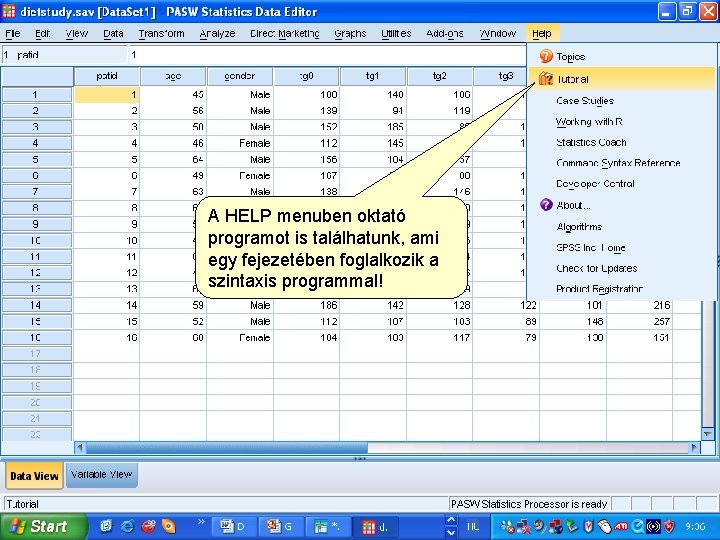The height and width of the screenshot is (540, 720).
Task: Click the orange quick launch icon
Action: click(x=169, y=526)
